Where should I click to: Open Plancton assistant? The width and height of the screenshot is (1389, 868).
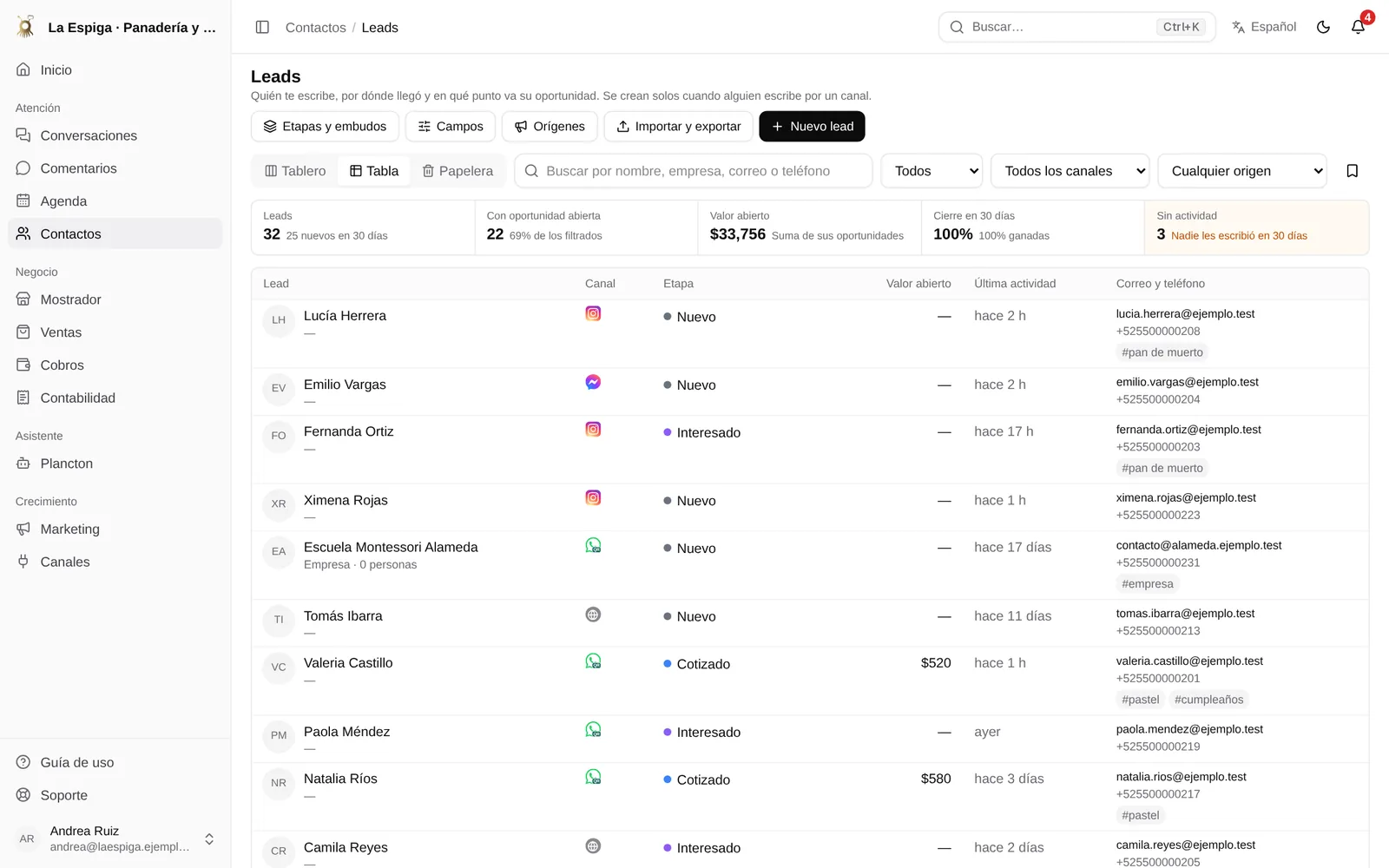[x=115, y=464]
